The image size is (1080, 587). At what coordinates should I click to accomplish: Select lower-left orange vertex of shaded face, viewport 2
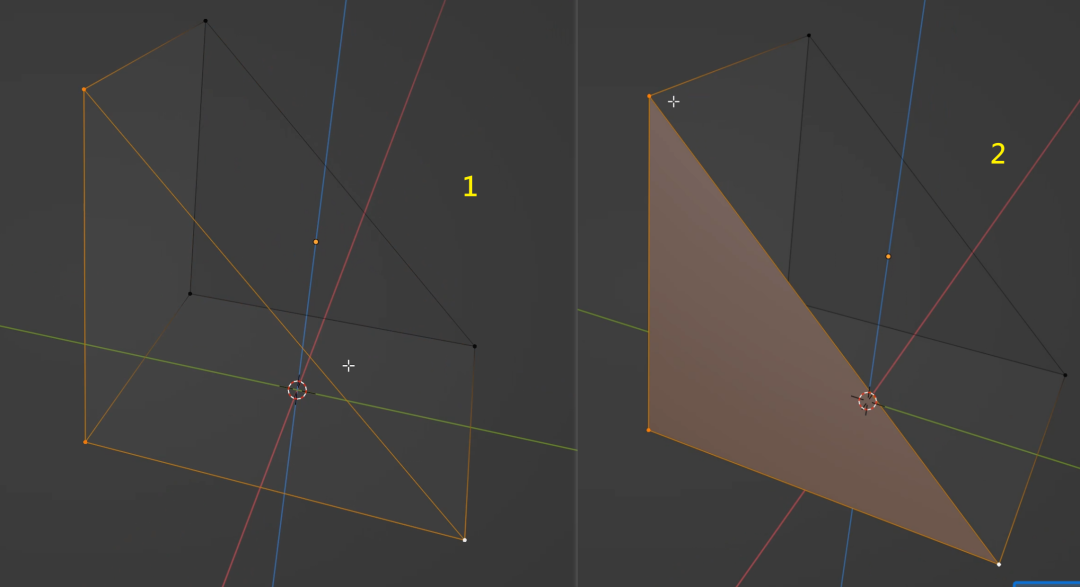tap(649, 430)
